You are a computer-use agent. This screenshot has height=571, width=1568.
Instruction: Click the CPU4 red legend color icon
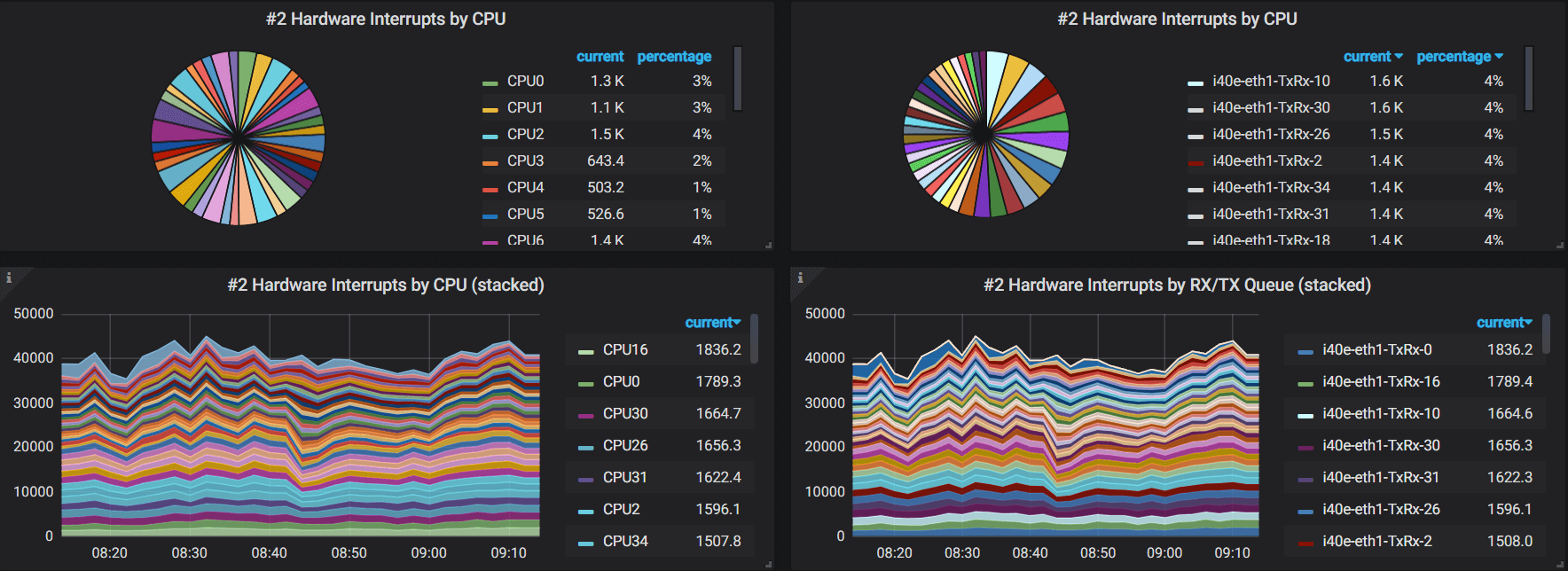point(490,189)
